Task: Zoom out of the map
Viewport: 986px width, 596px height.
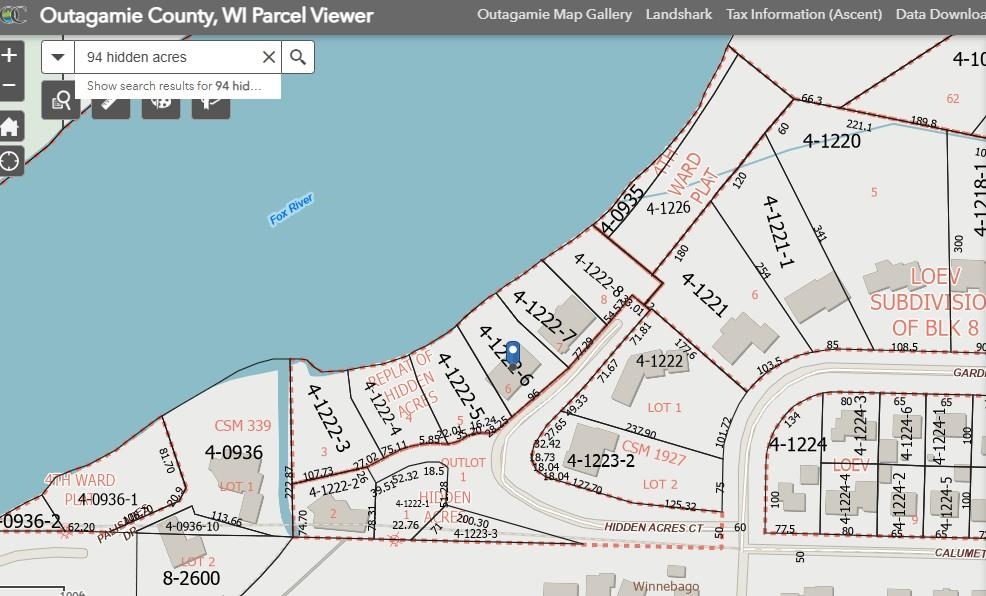Action: click(10, 85)
